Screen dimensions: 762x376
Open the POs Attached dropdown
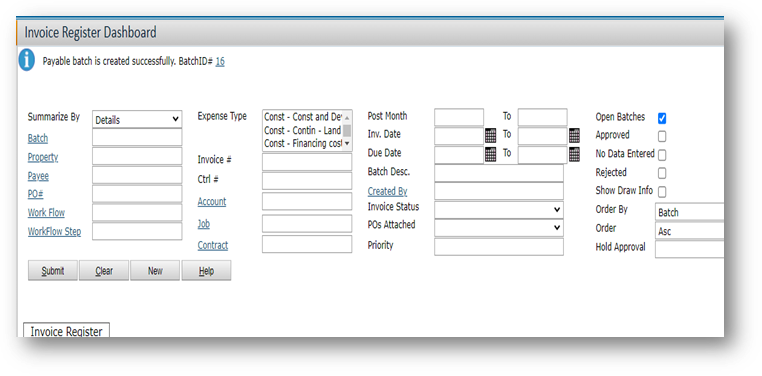499,228
